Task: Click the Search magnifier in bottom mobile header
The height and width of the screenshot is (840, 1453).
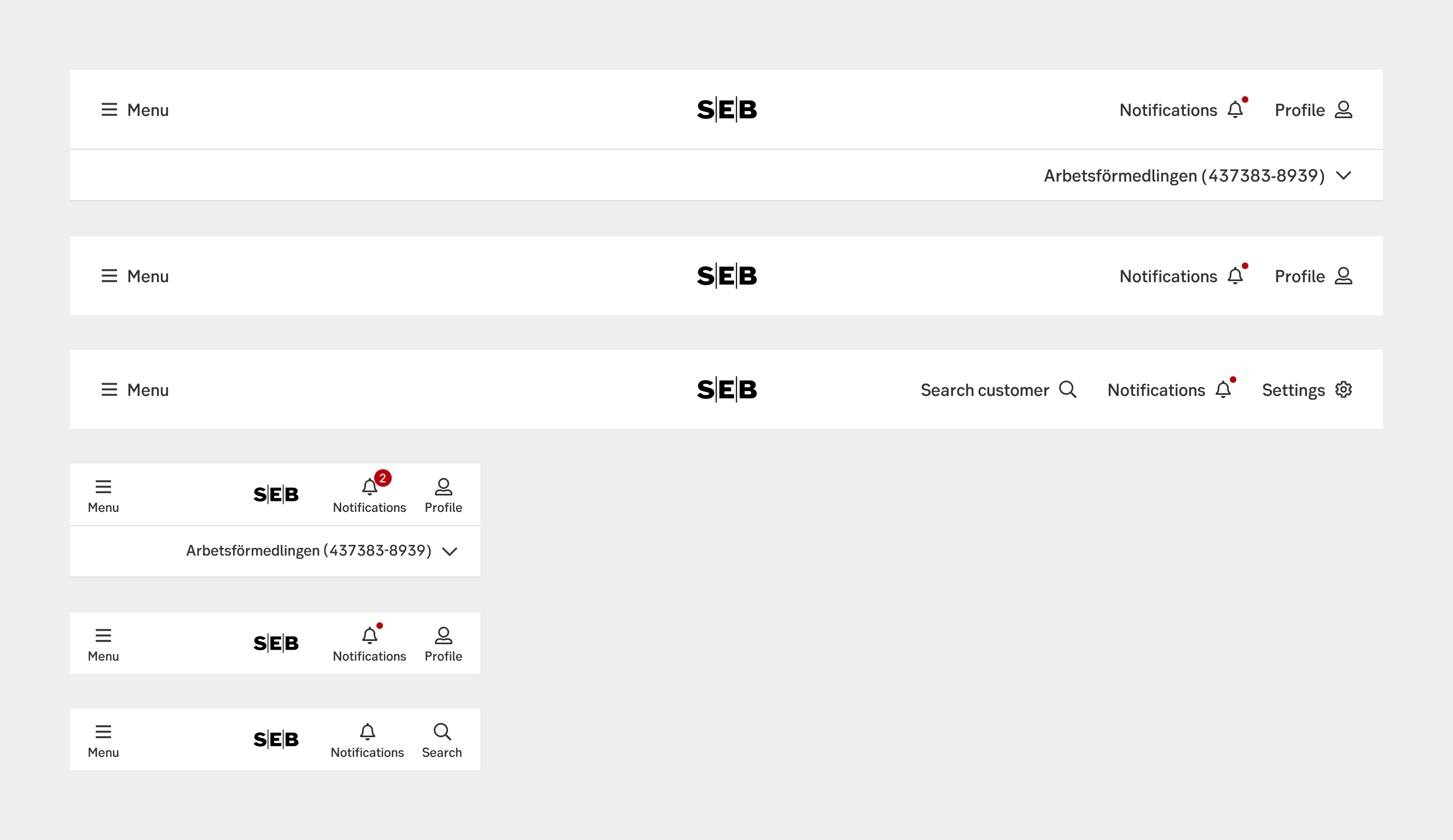Action: pos(441,732)
